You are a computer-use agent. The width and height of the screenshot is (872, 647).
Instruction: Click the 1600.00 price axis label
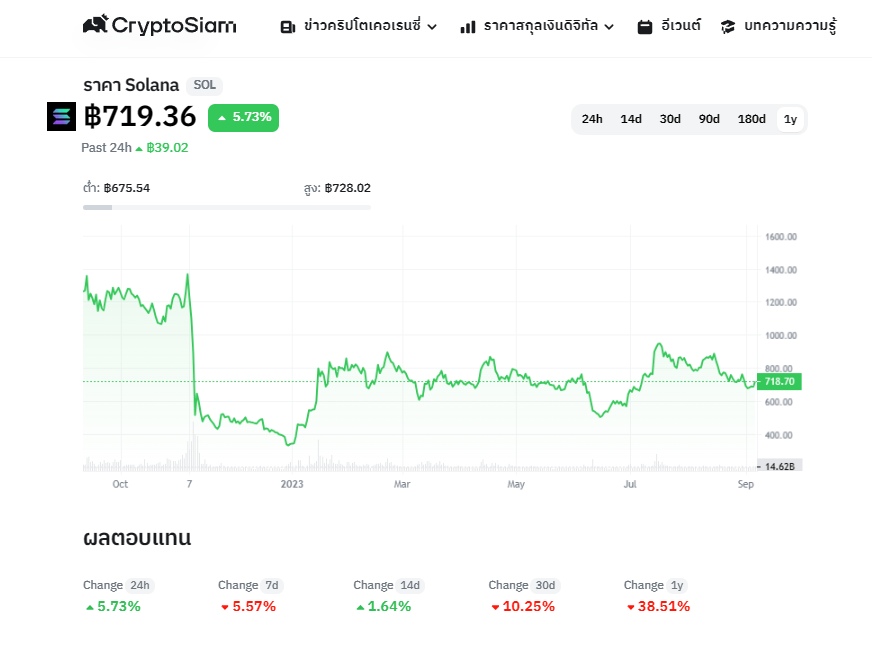781,237
